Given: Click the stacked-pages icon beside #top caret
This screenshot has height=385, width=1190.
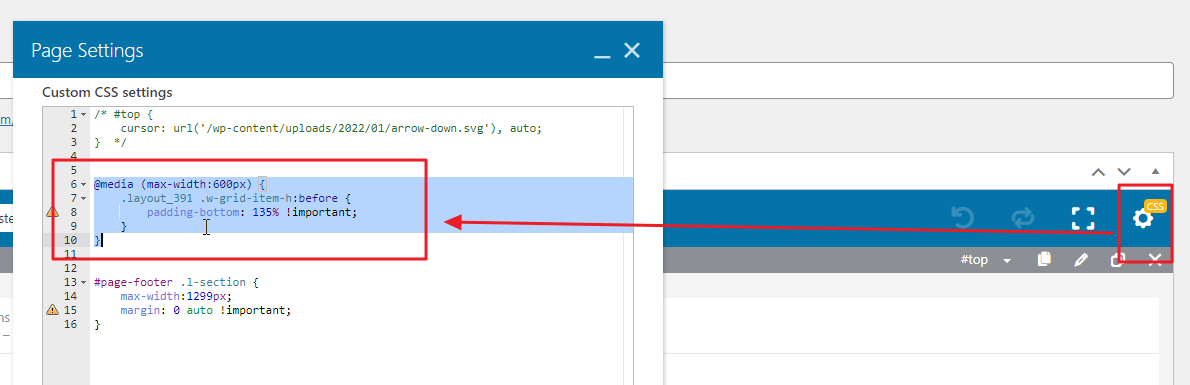Looking at the screenshot, I should (x=1044, y=260).
